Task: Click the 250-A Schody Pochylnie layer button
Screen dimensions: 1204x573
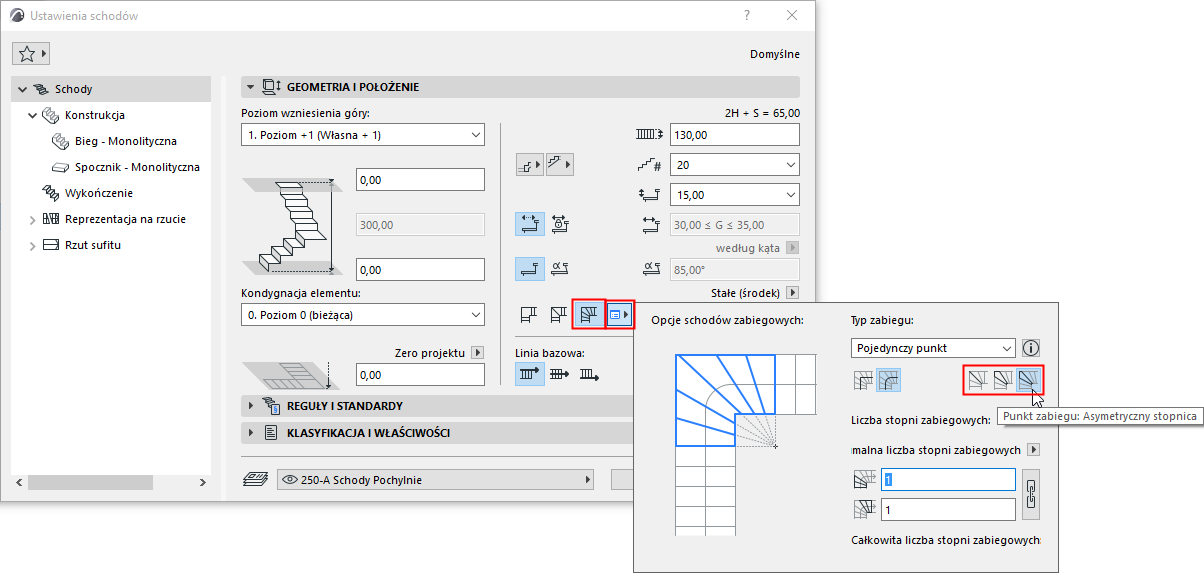Action: [435, 480]
